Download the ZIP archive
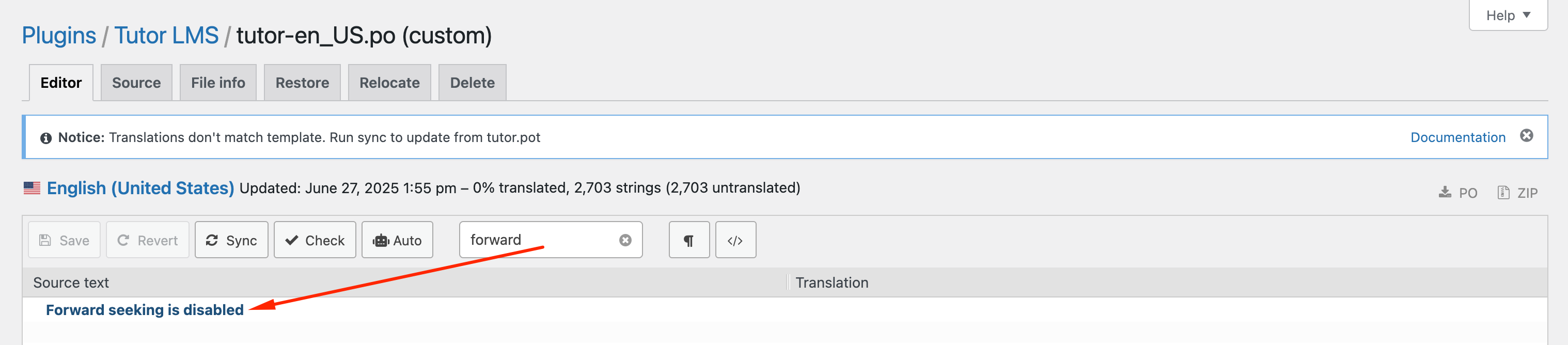 coord(1517,193)
